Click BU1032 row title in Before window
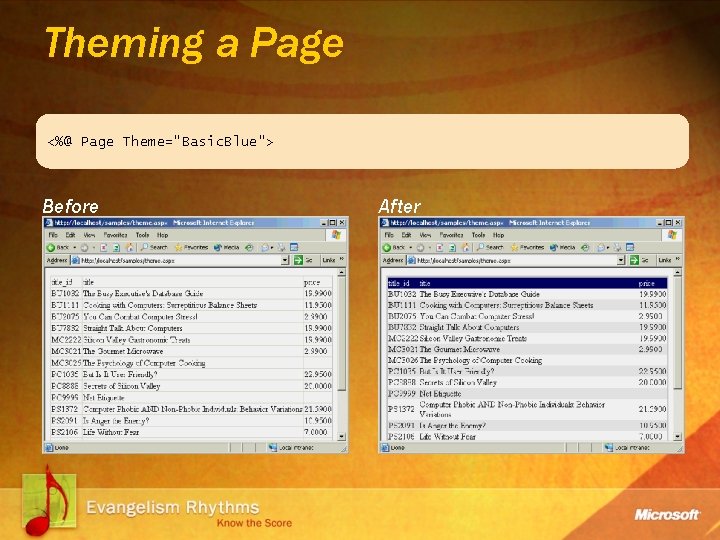Image resolution: width=720 pixels, height=540 pixels. click(143, 293)
